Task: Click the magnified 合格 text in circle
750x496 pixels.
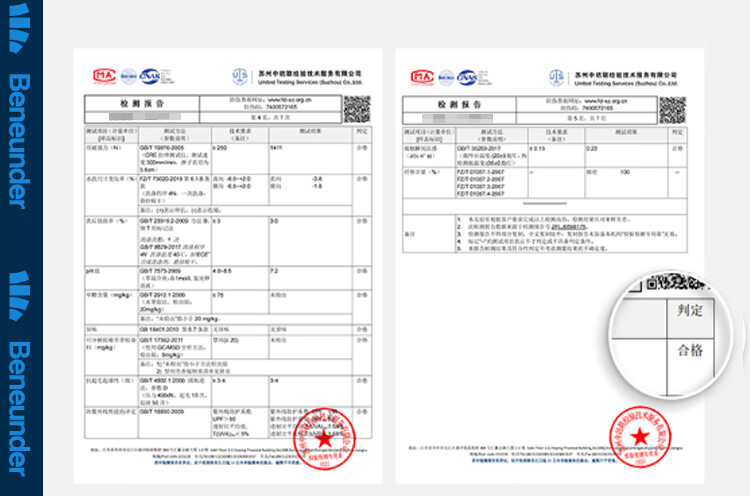Action: pyautogui.click(x=690, y=350)
